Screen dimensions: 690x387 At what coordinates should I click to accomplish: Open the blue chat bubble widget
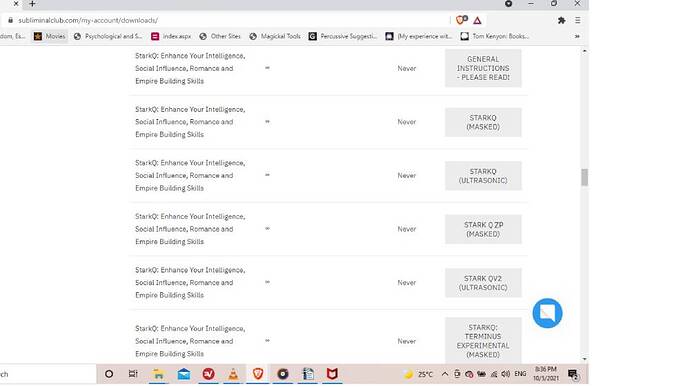[x=547, y=313]
